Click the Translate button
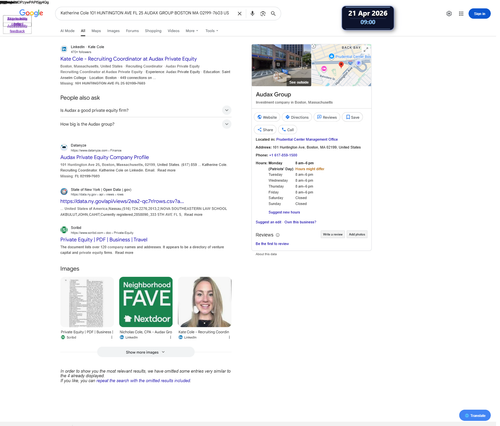Viewport: 500px width, 426px height. 475,415
